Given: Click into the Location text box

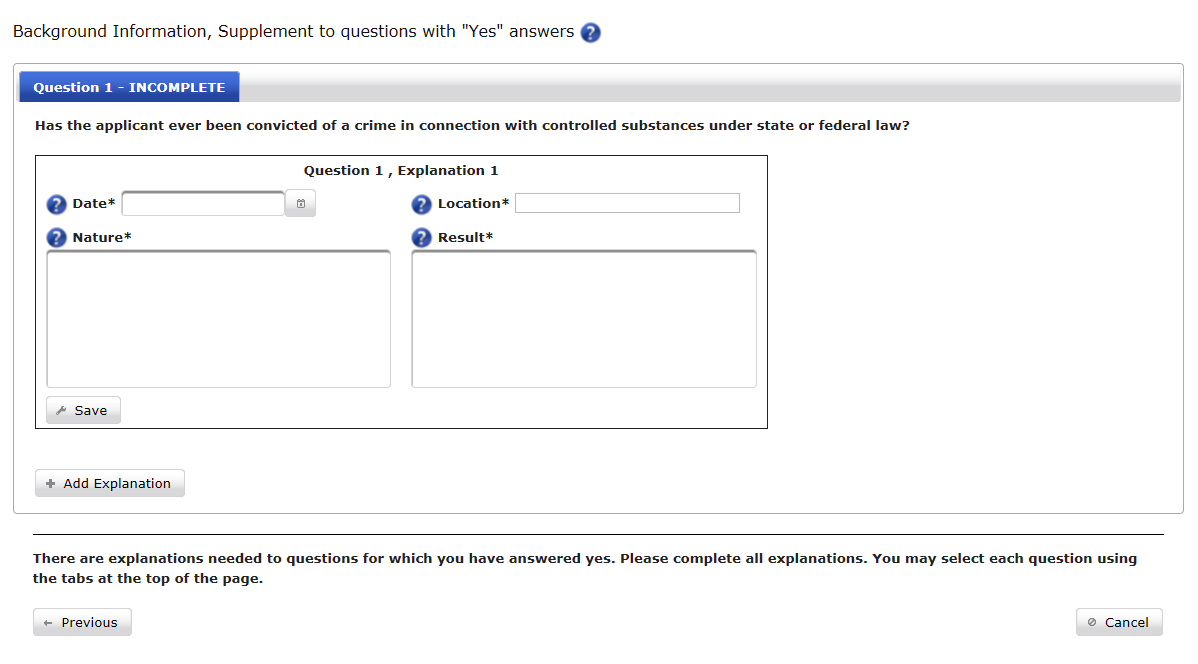Looking at the screenshot, I should pyautogui.click(x=627, y=204).
